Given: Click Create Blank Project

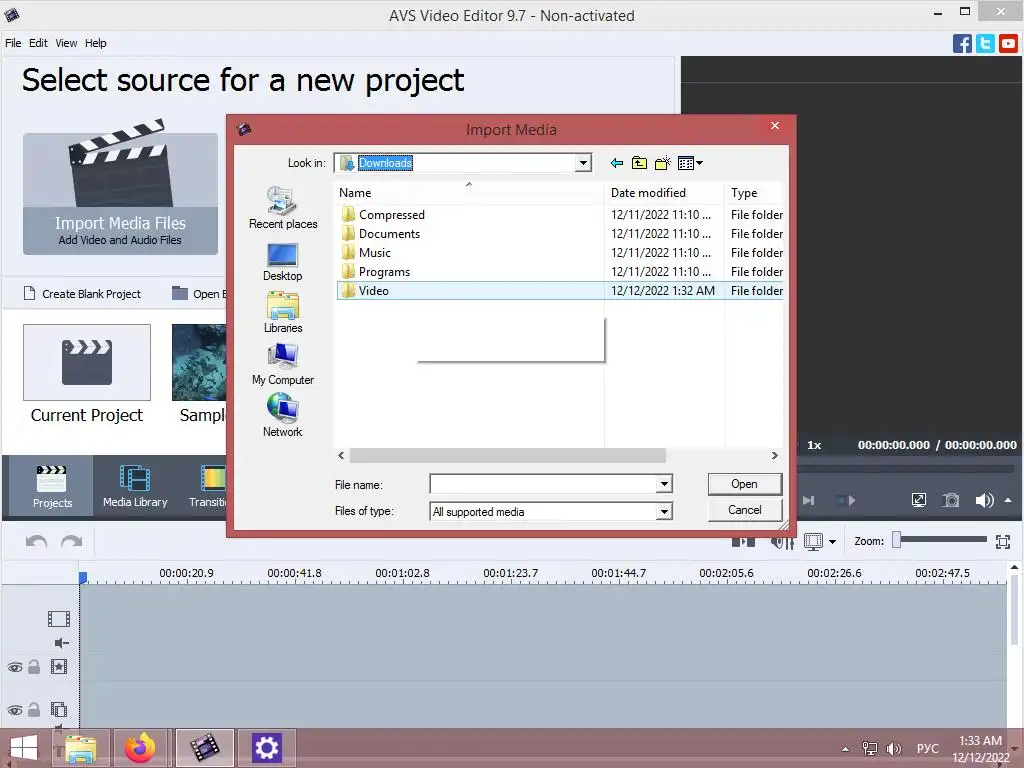Looking at the screenshot, I should tap(82, 294).
